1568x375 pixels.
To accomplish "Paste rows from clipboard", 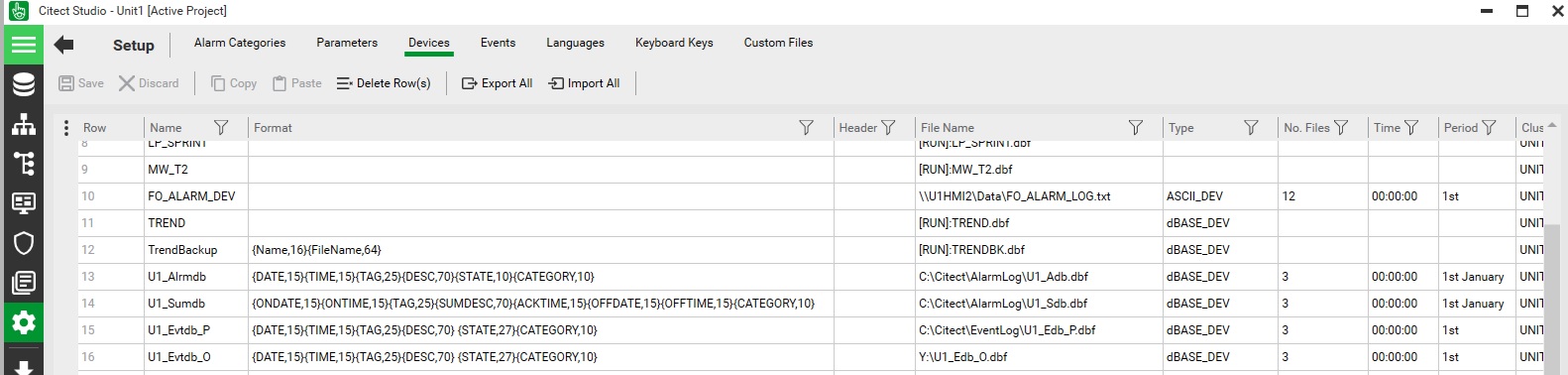I will (x=297, y=83).
